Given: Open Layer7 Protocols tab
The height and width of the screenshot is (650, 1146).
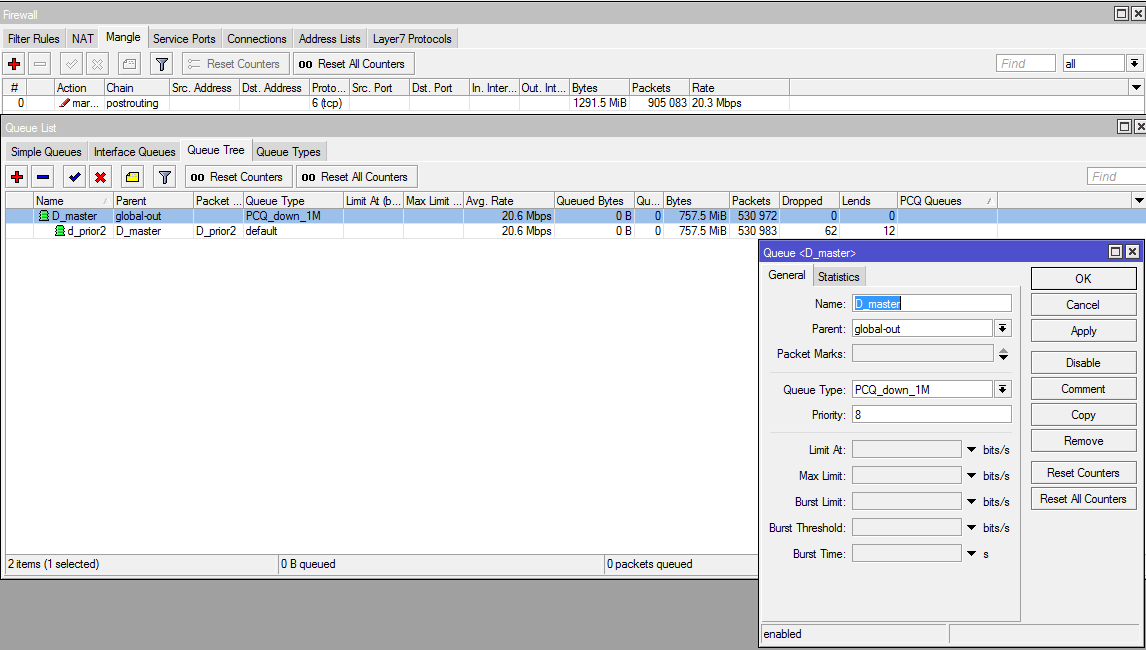Looking at the screenshot, I should pyautogui.click(x=412, y=39).
